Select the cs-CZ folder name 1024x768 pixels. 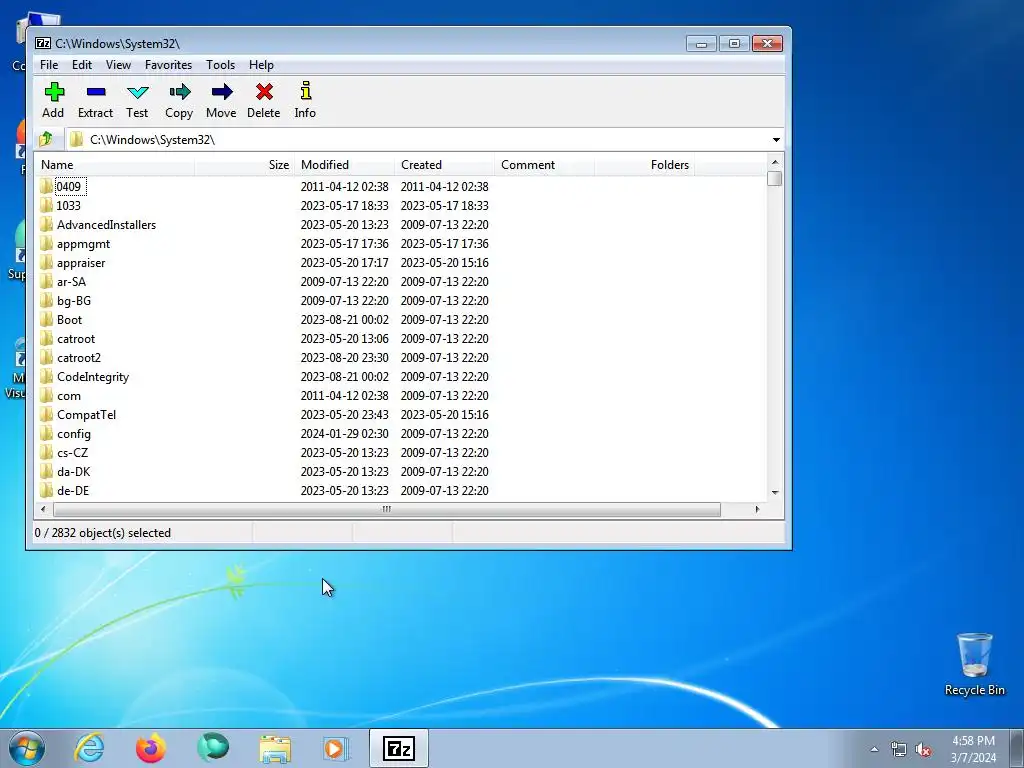pos(72,453)
